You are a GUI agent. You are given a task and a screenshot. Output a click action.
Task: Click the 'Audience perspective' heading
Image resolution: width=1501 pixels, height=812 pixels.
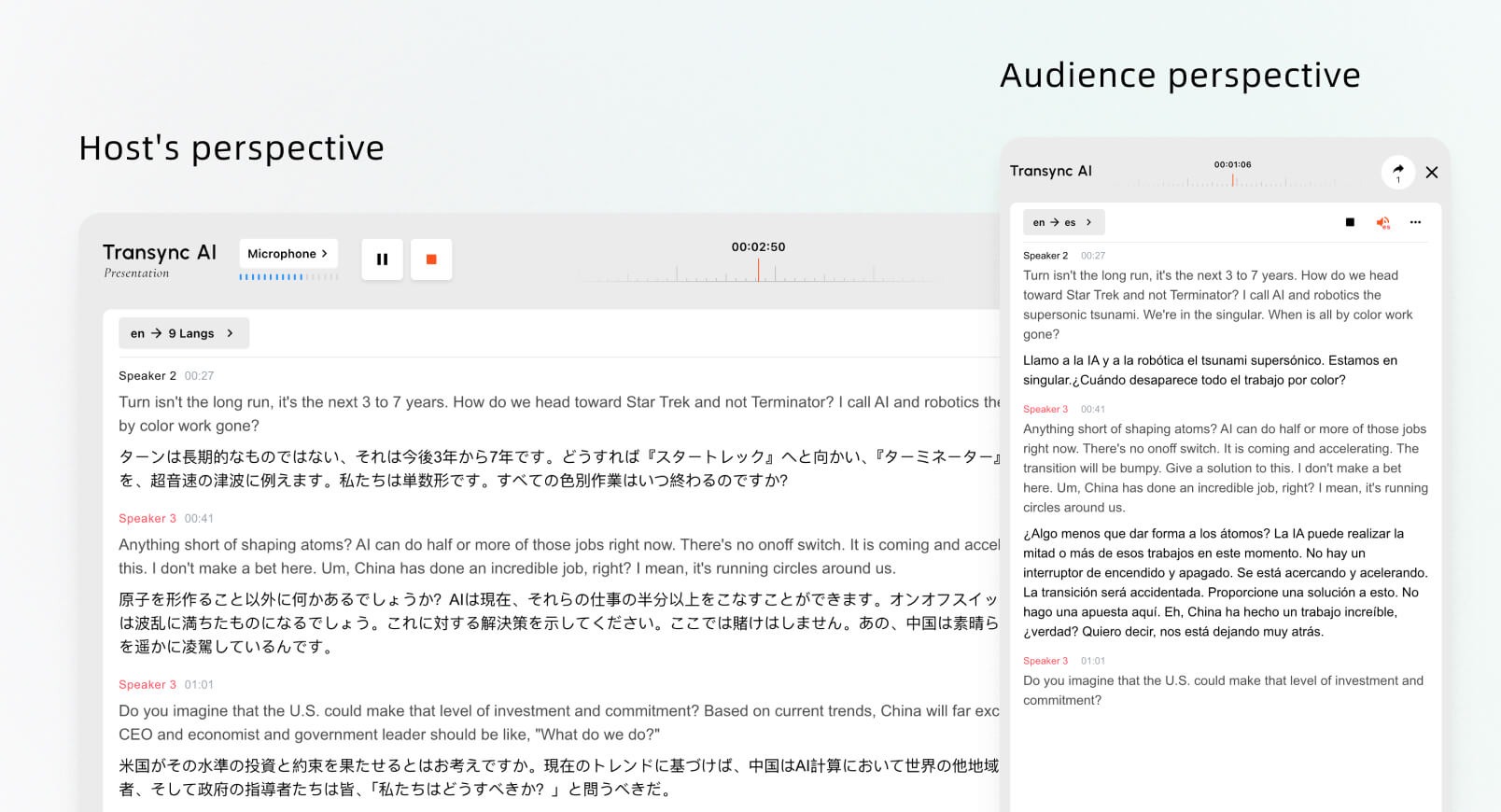(x=1180, y=76)
